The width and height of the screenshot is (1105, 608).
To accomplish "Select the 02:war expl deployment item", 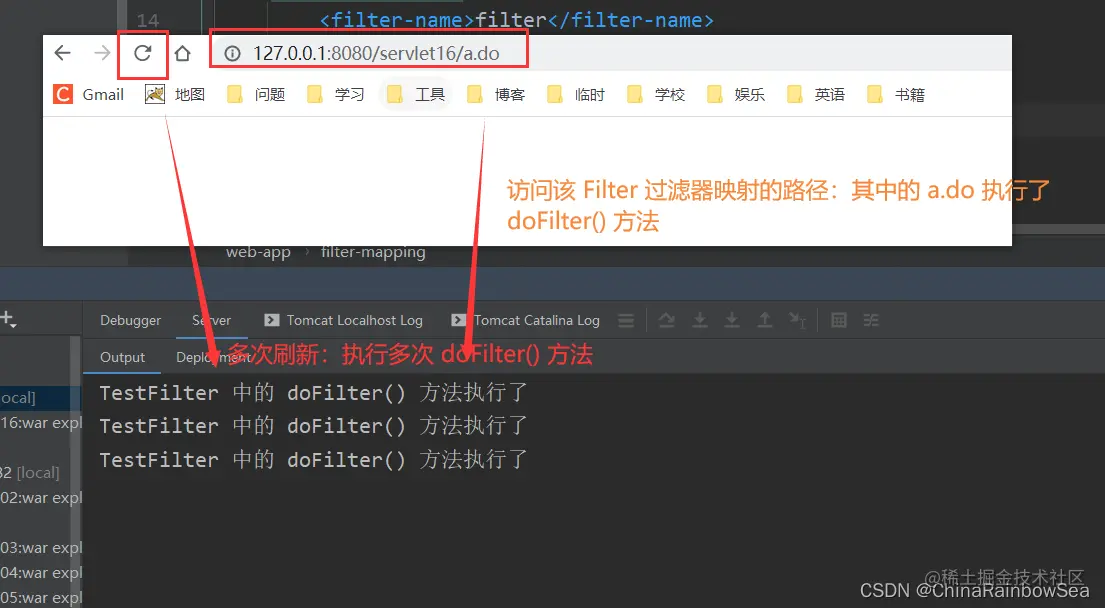I will pos(41,497).
